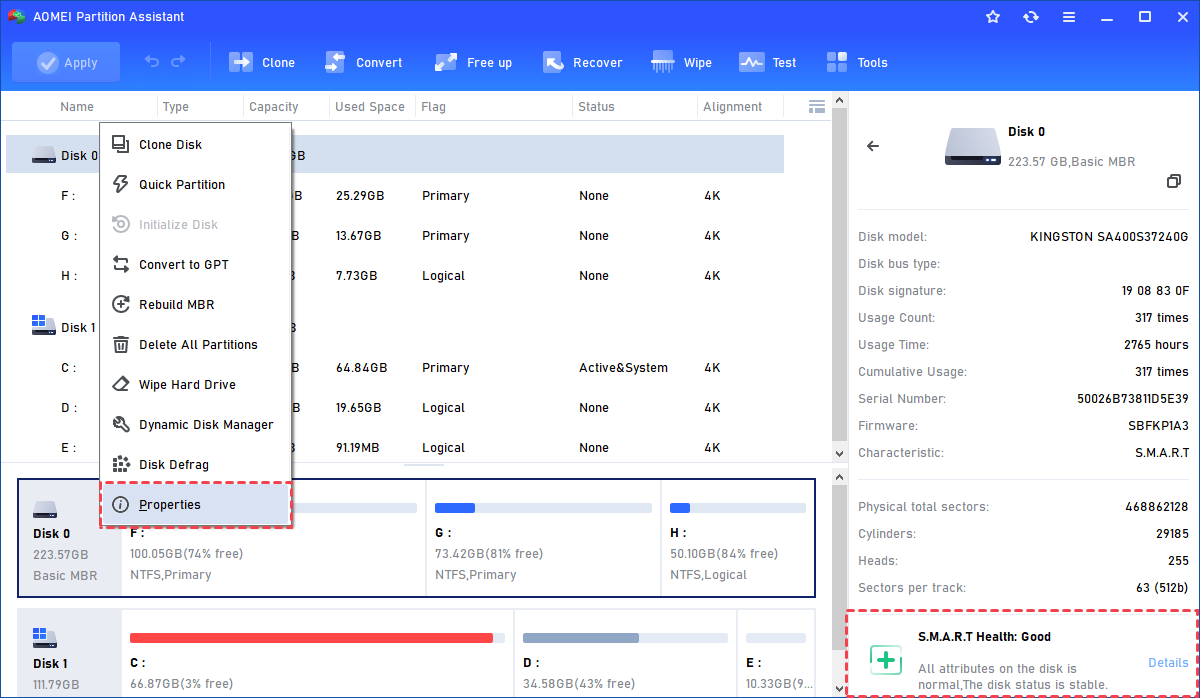Open the Wipe tool in toolbar
The image size is (1200, 698).
(x=682, y=62)
